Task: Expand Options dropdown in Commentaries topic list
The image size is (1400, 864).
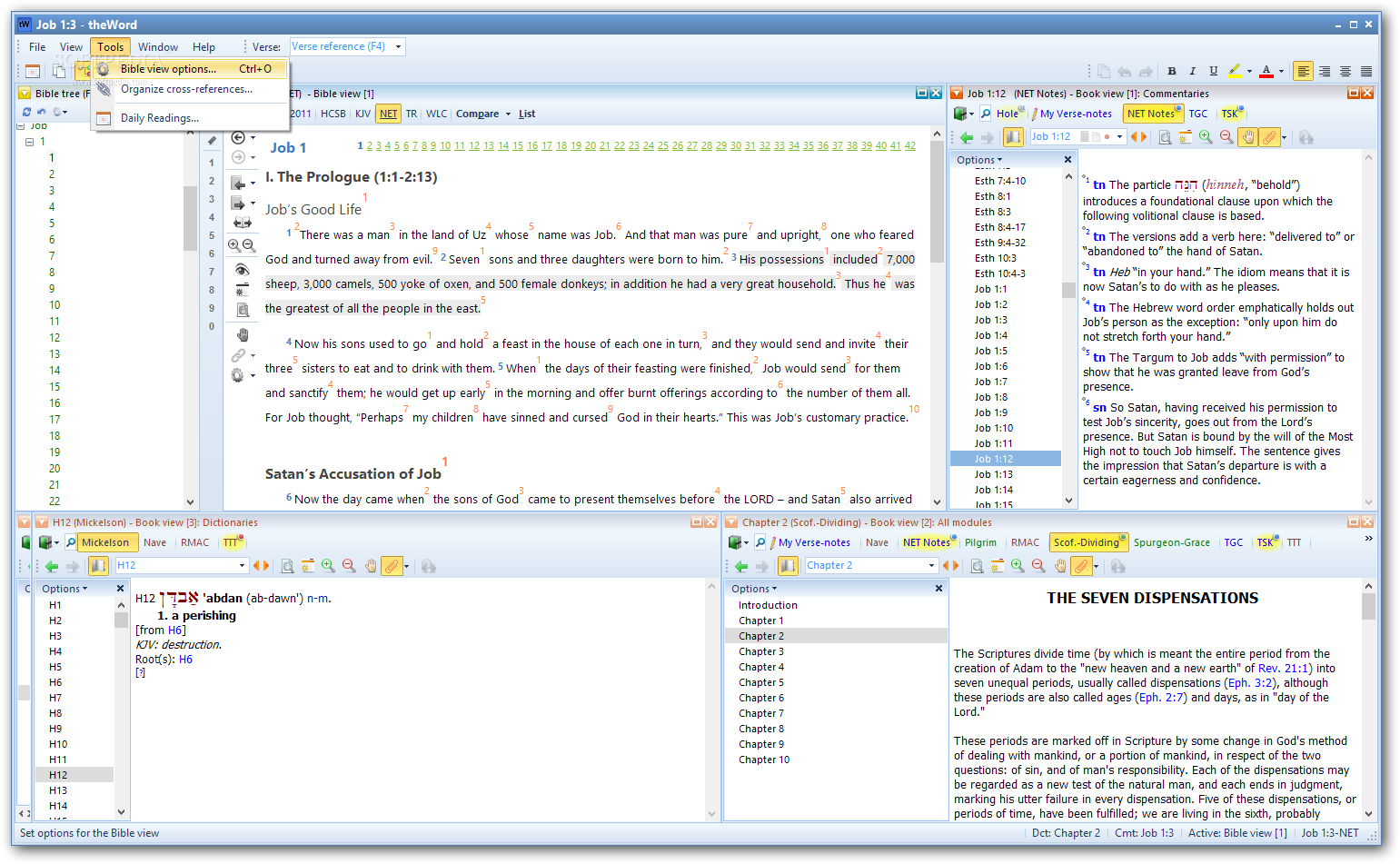Action: (979, 160)
